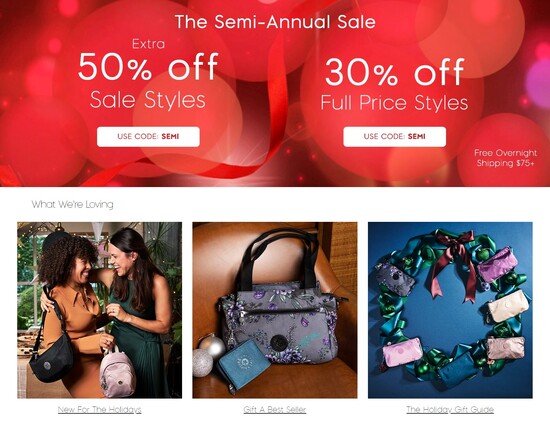
Task: Click the pink mini backpack
Action: (117, 371)
